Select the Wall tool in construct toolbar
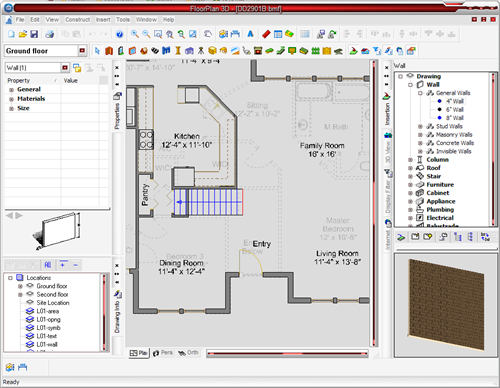Screen dimensions: 500x388 coord(109,51)
